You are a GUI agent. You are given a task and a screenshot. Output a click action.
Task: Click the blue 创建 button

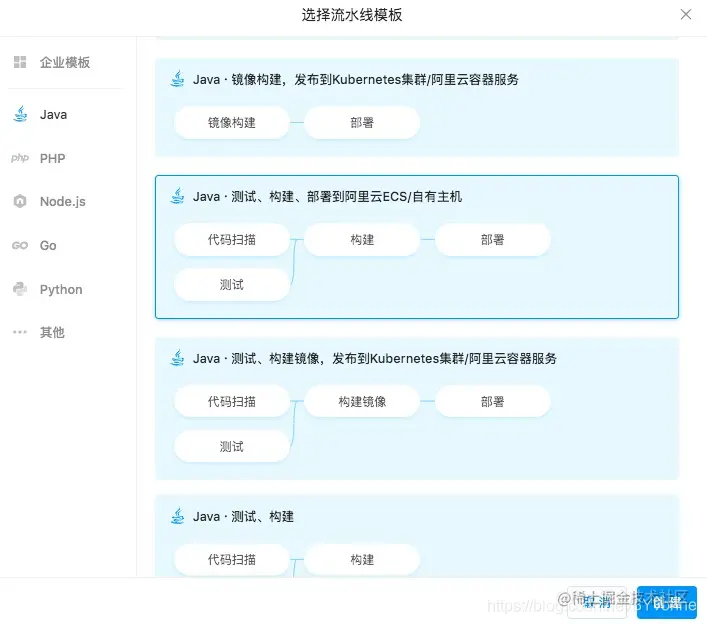tap(667, 602)
